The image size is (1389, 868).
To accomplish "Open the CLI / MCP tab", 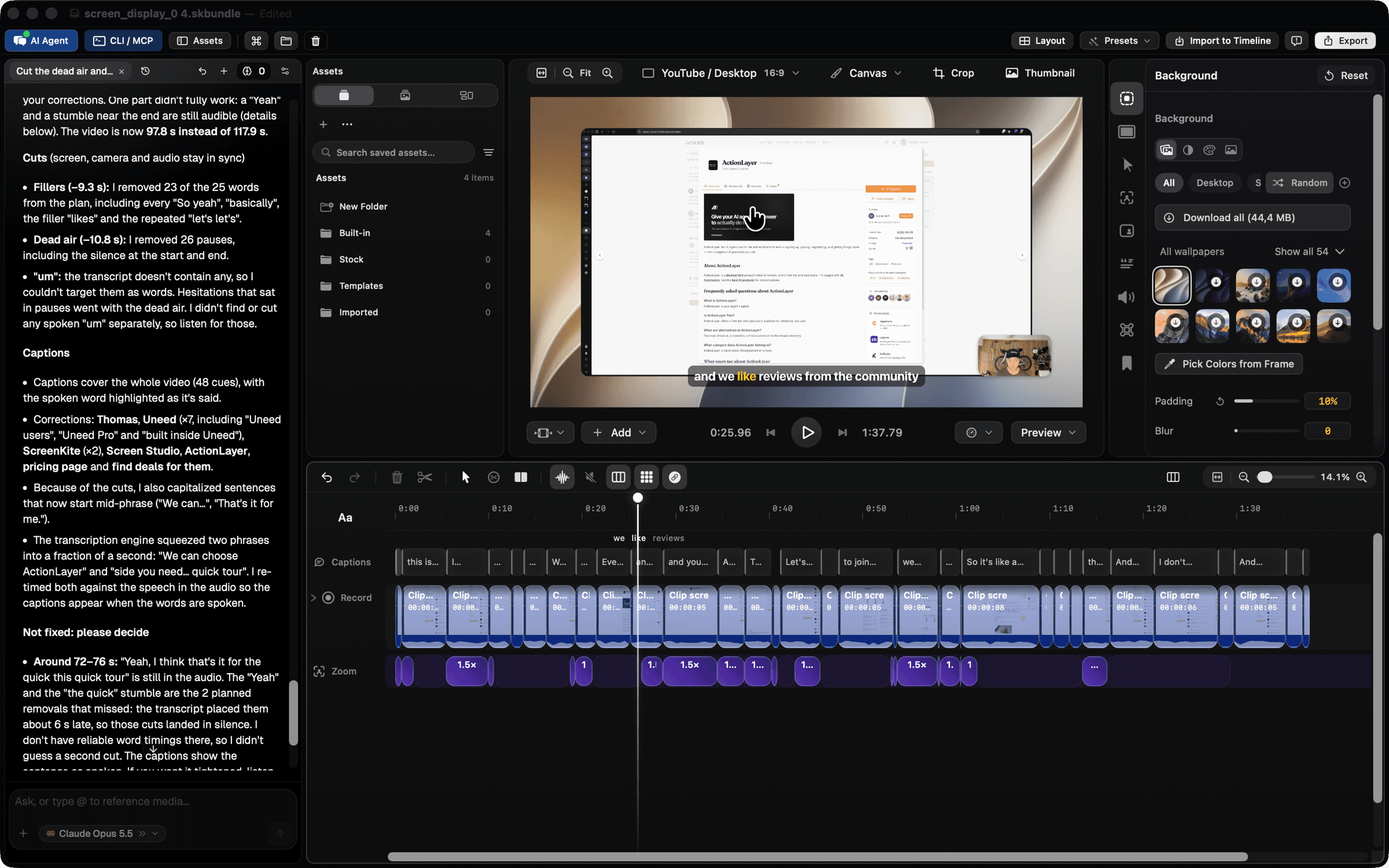I will (x=123, y=41).
